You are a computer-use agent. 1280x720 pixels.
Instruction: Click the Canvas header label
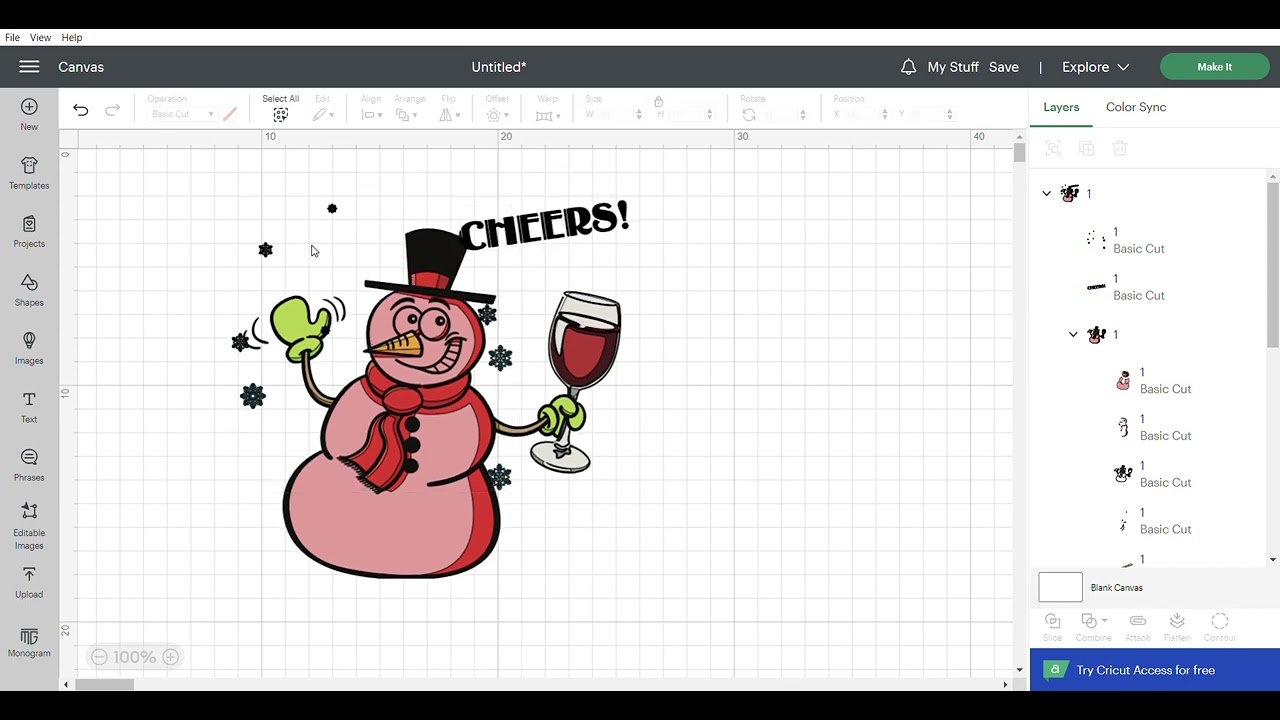coord(81,67)
